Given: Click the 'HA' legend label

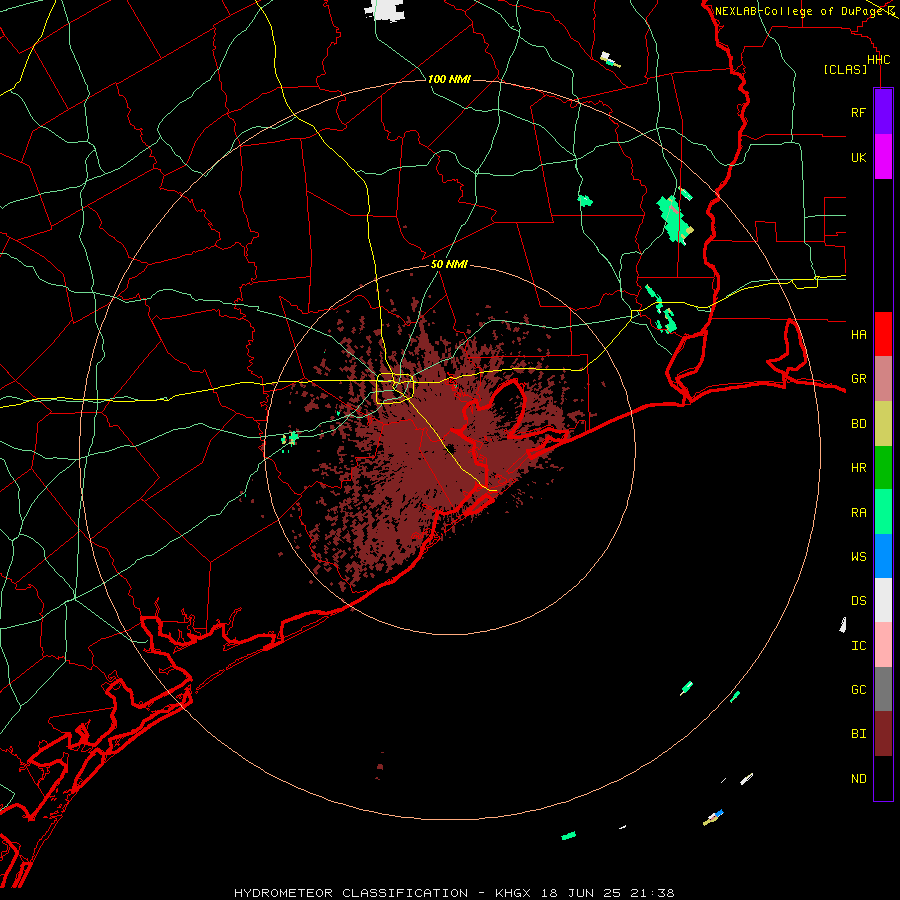Looking at the screenshot, I should (x=858, y=335).
